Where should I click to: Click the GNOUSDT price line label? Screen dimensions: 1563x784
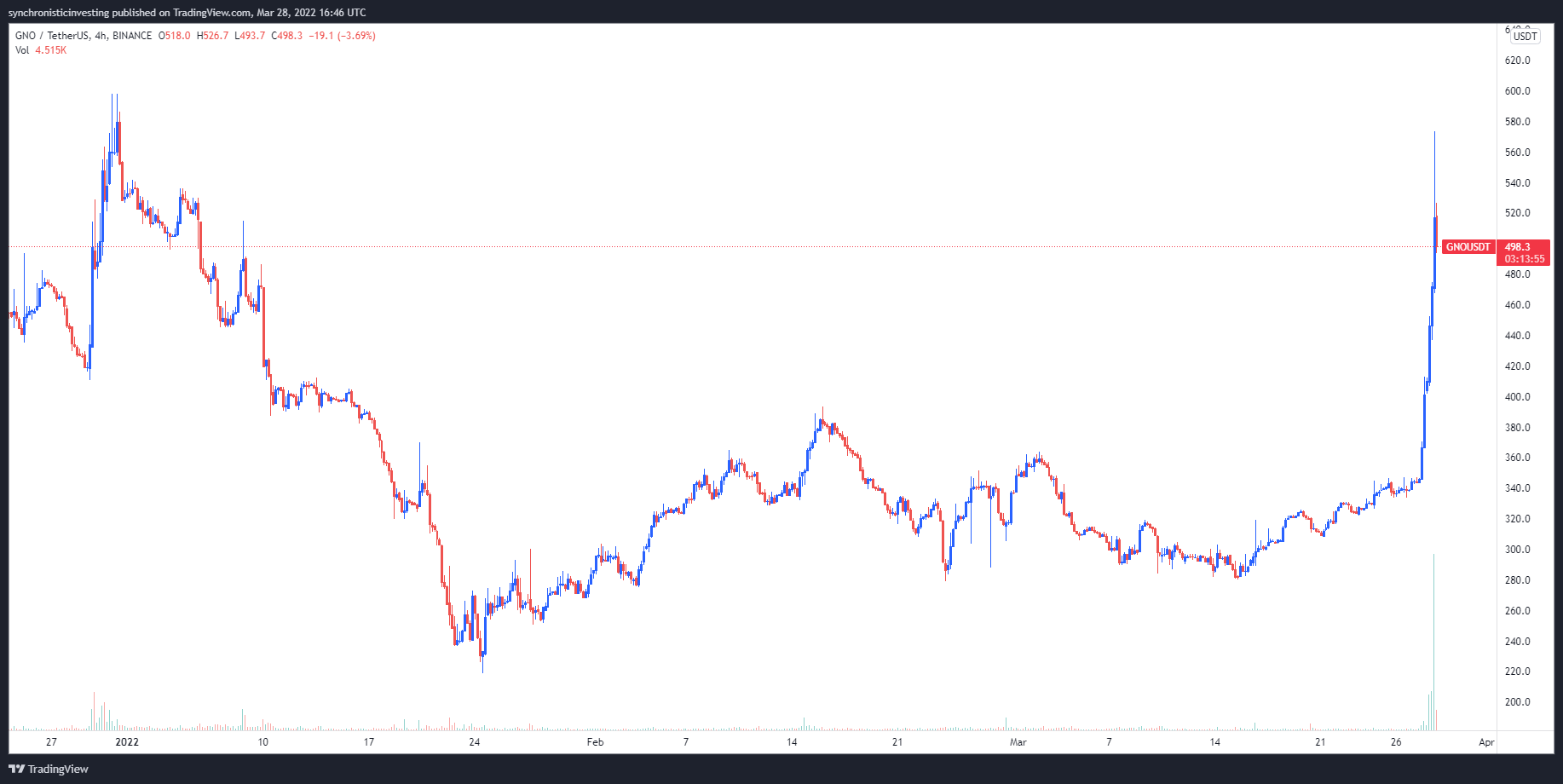(x=1468, y=247)
